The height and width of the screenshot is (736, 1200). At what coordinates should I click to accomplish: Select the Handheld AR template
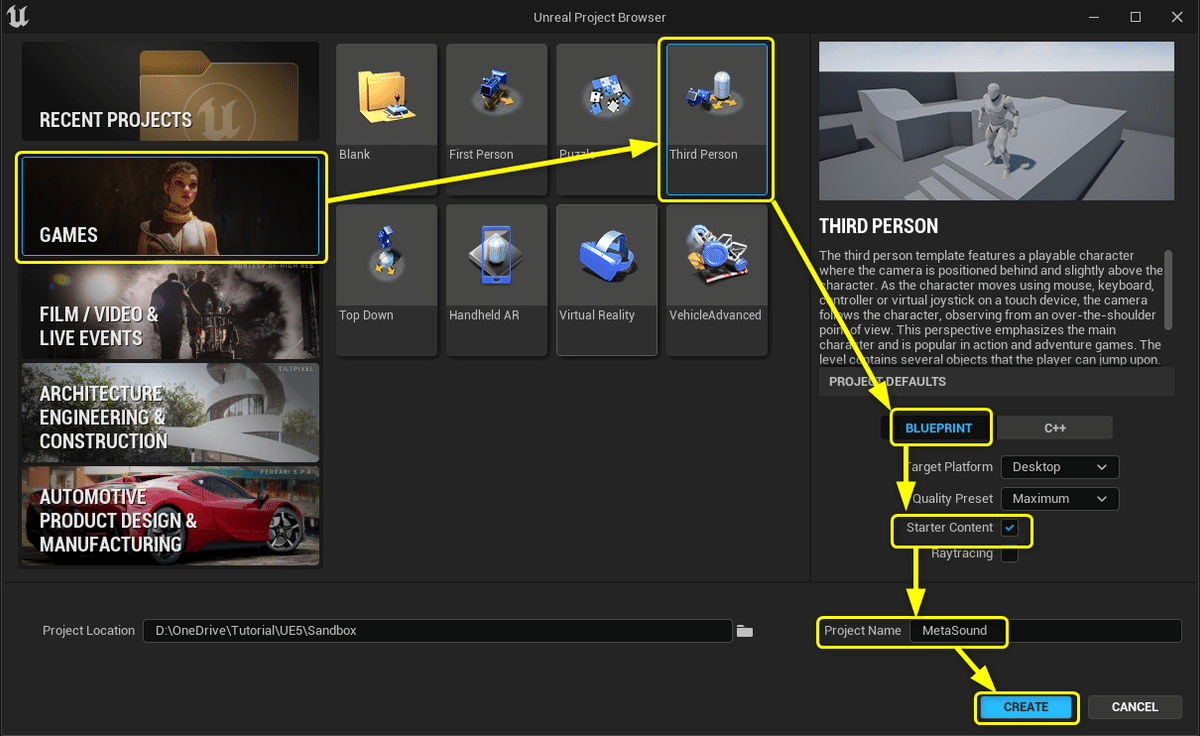(x=496, y=280)
